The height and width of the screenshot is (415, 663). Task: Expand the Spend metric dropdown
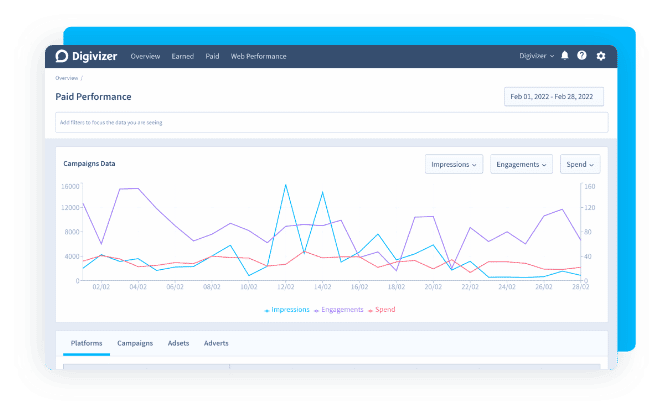[580, 164]
